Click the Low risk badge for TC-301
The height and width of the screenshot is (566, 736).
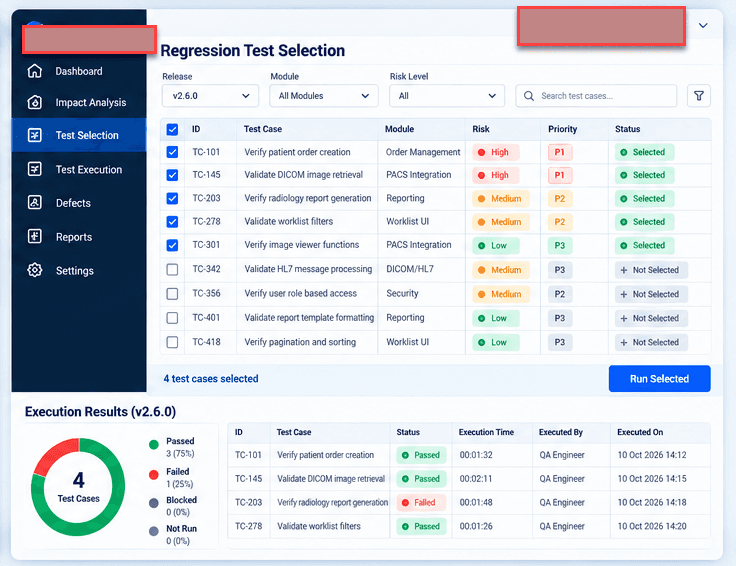[x=496, y=245]
